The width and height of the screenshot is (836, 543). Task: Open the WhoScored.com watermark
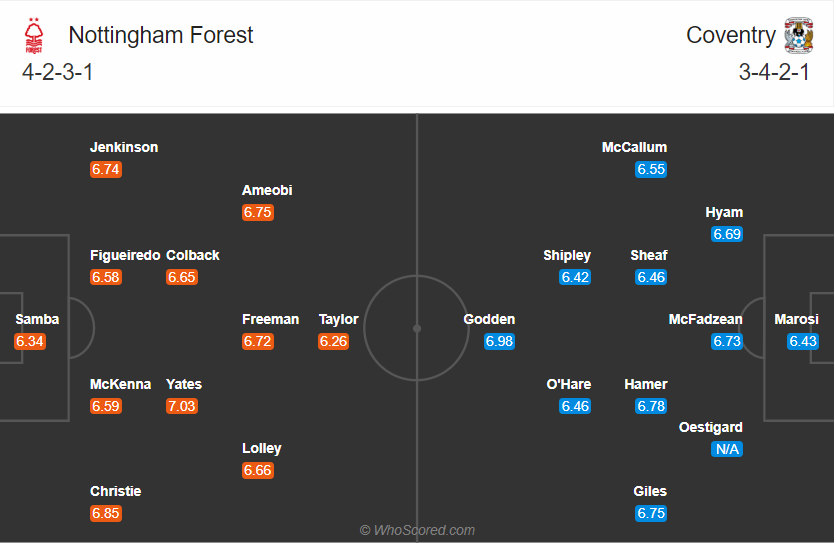coord(417,530)
